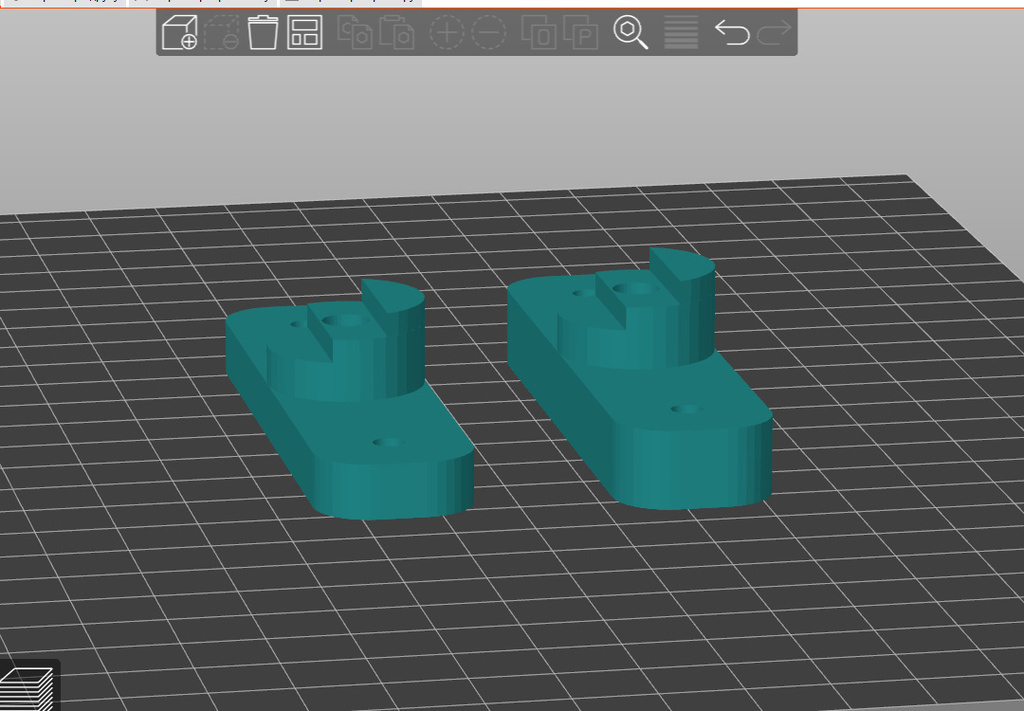Click the Delete all trash bin icon

pos(263,32)
